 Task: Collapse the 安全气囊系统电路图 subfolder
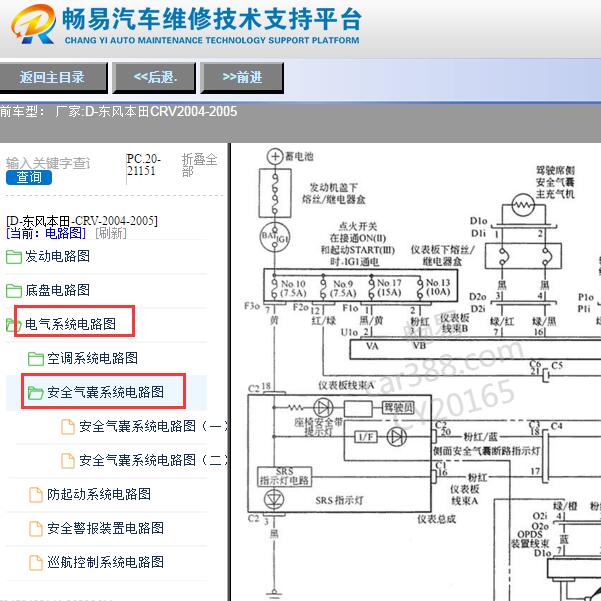(x=105, y=392)
